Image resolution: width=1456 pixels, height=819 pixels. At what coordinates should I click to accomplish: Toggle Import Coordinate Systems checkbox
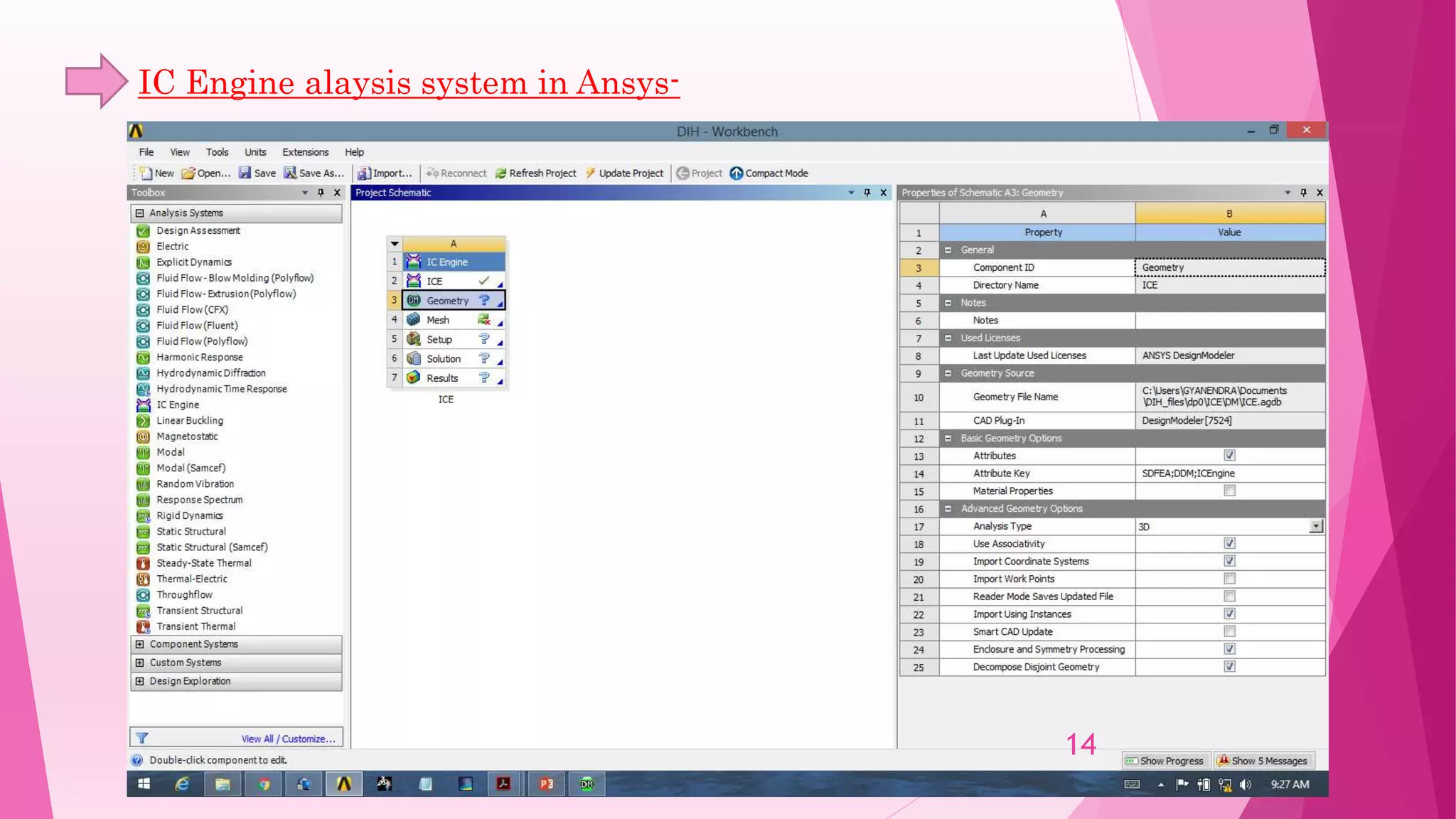coord(1229,561)
